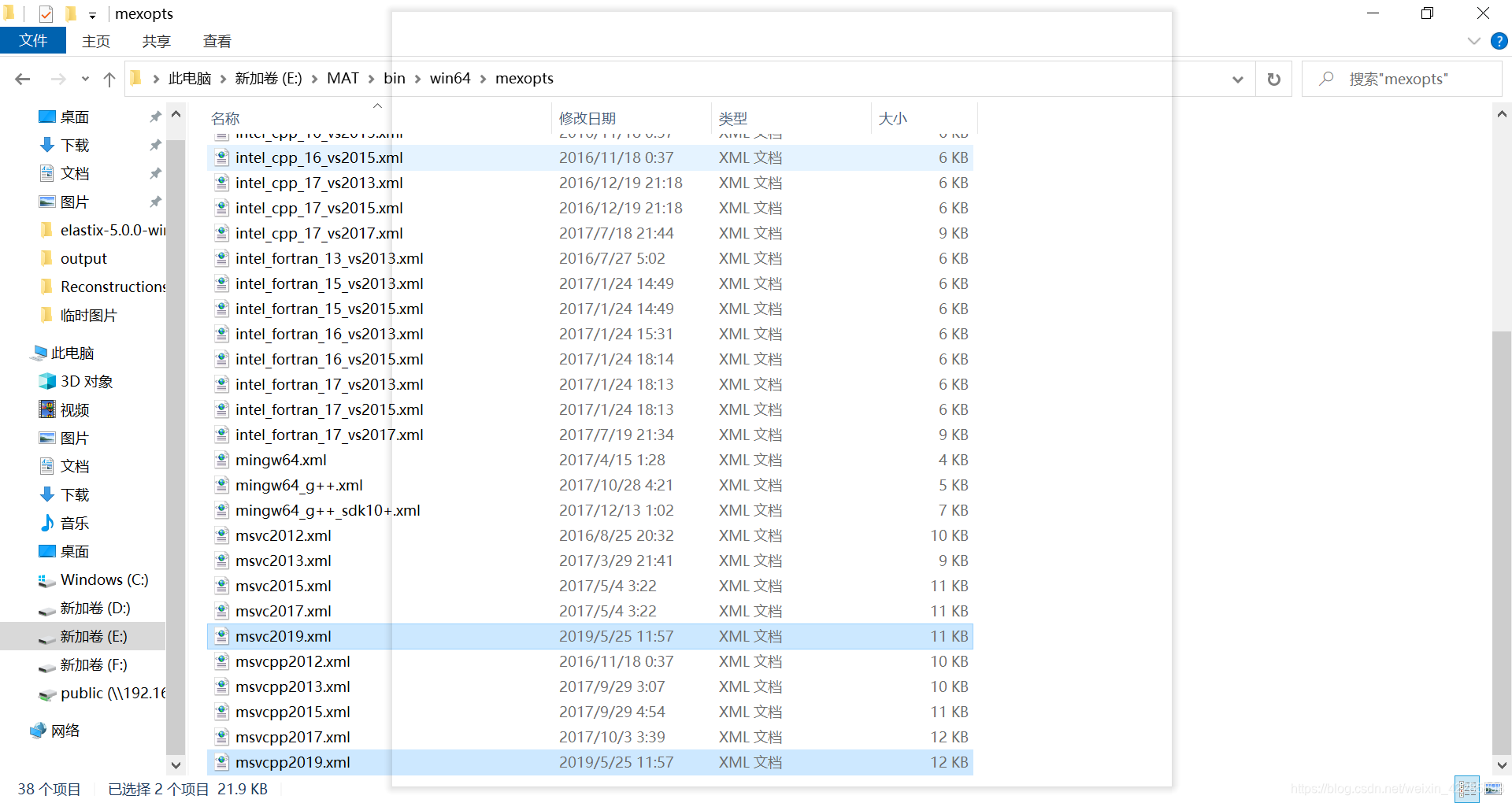The image size is (1512, 803).
Task: Go up one folder level
Action: [x=109, y=79]
